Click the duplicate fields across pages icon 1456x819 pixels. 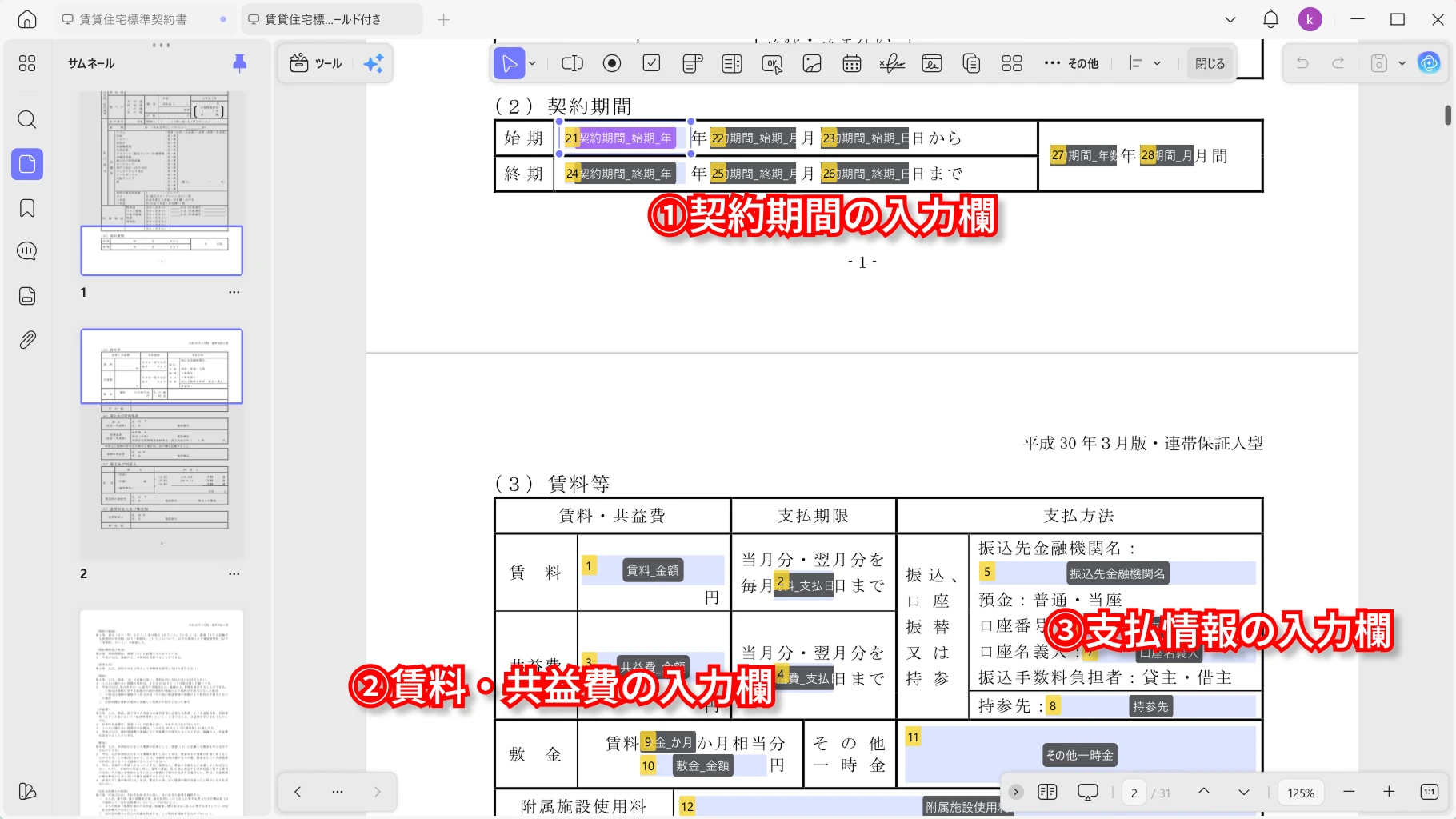click(x=972, y=63)
